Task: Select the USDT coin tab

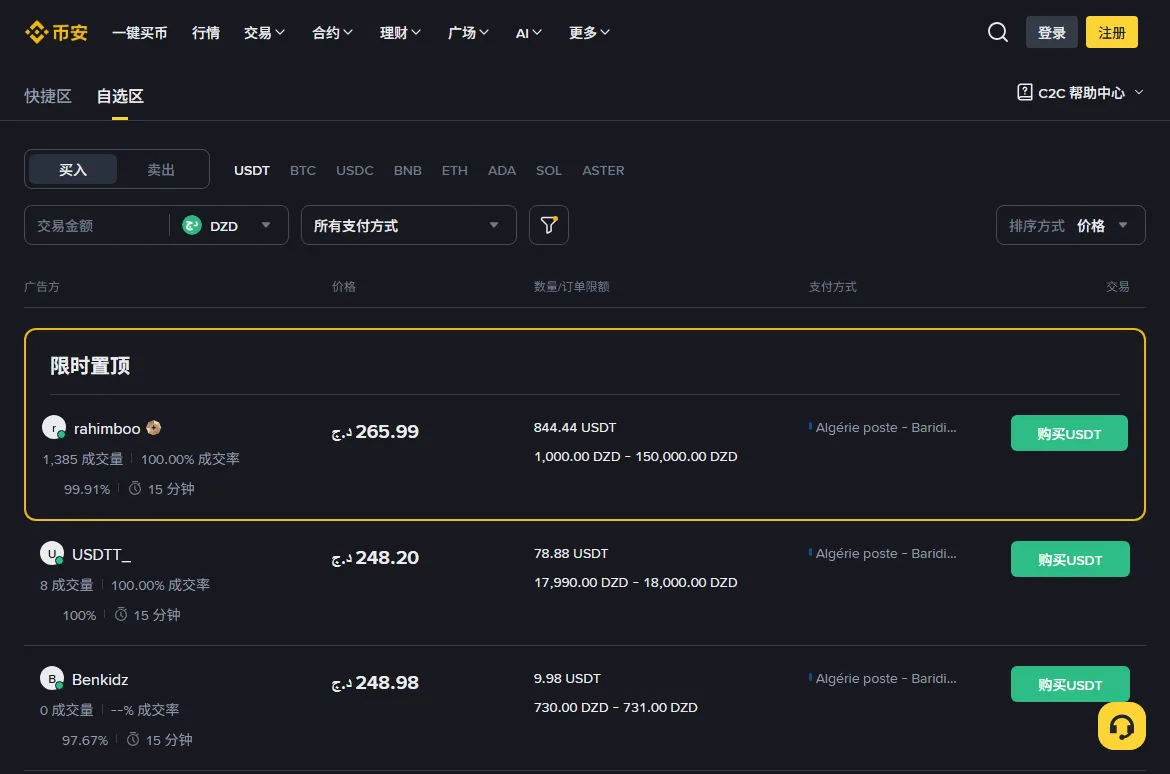Action: point(251,170)
